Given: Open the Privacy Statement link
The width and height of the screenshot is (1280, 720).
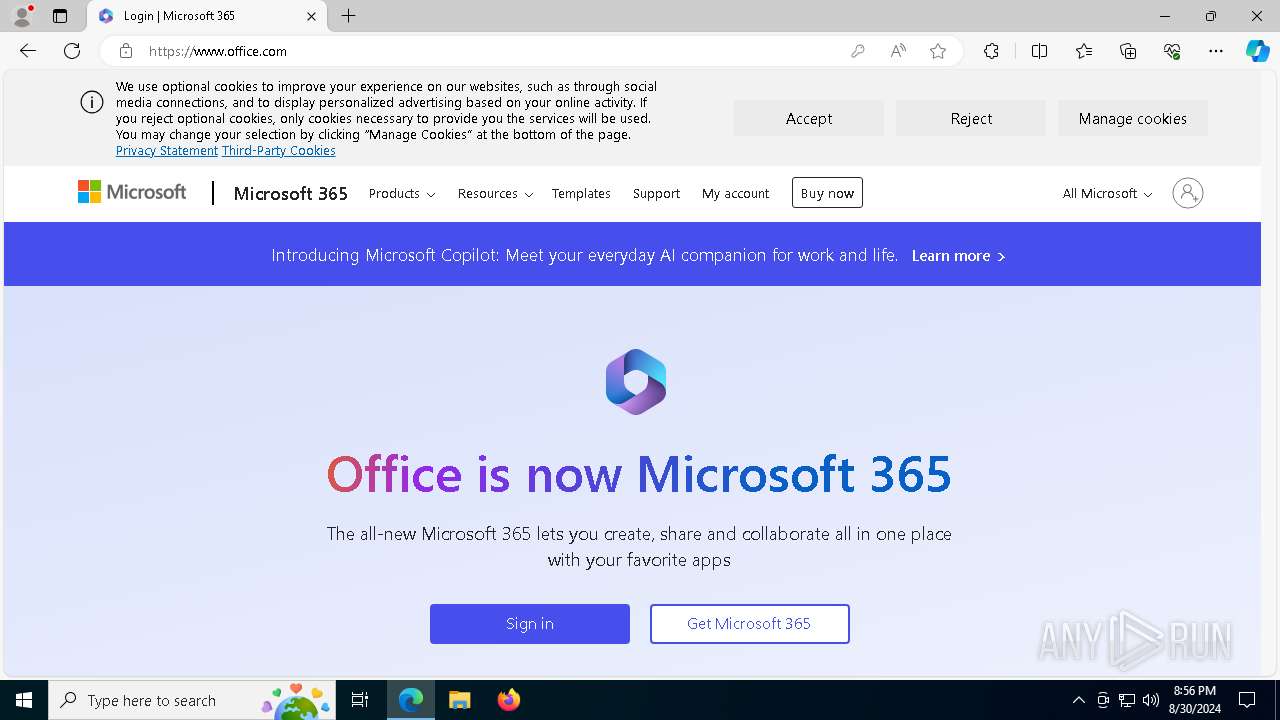Looking at the screenshot, I should 167,151.
